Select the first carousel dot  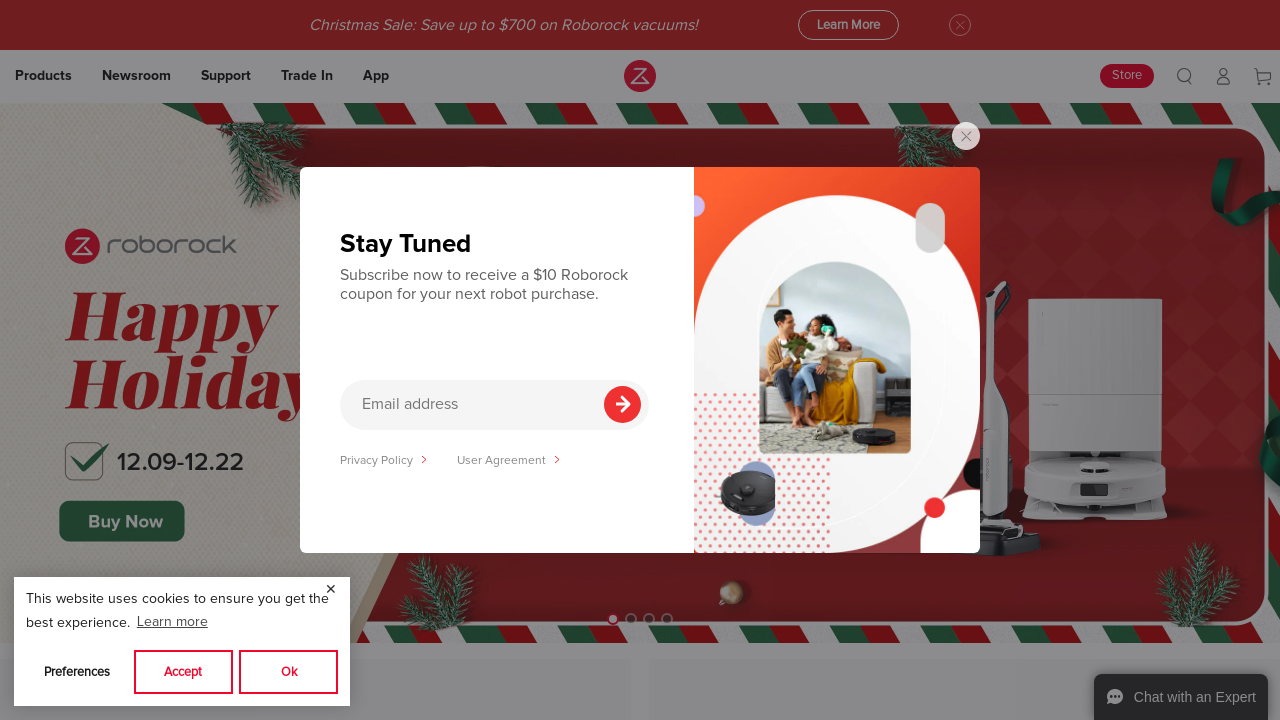tap(613, 619)
